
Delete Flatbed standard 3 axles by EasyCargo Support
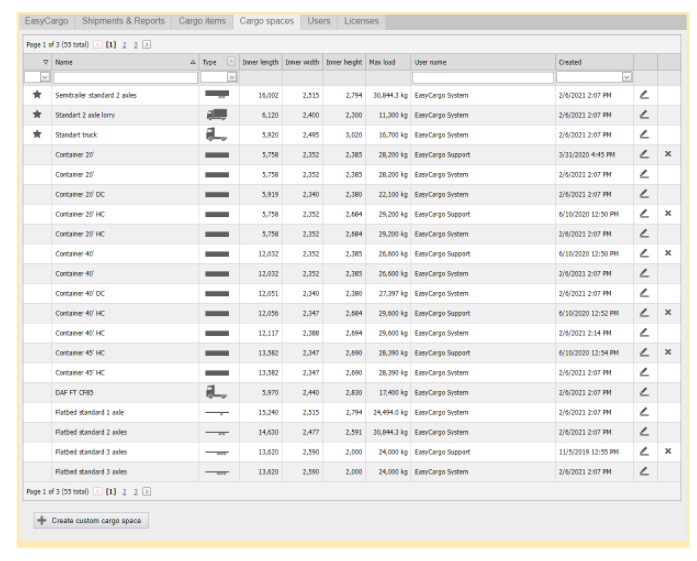pyautogui.click(x=668, y=451)
